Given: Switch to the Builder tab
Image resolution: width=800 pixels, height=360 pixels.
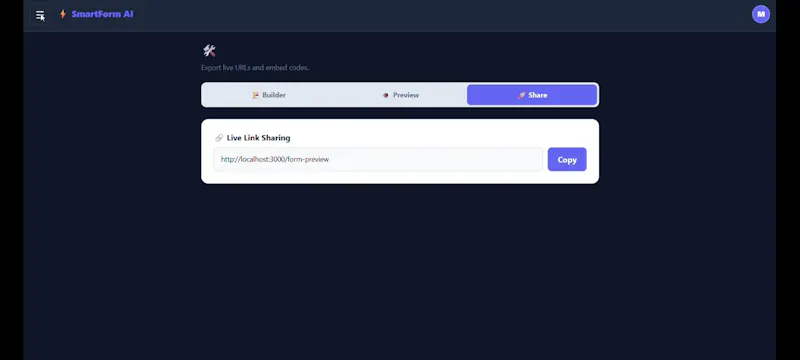Looking at the screenshot, I should click(269, 95).
